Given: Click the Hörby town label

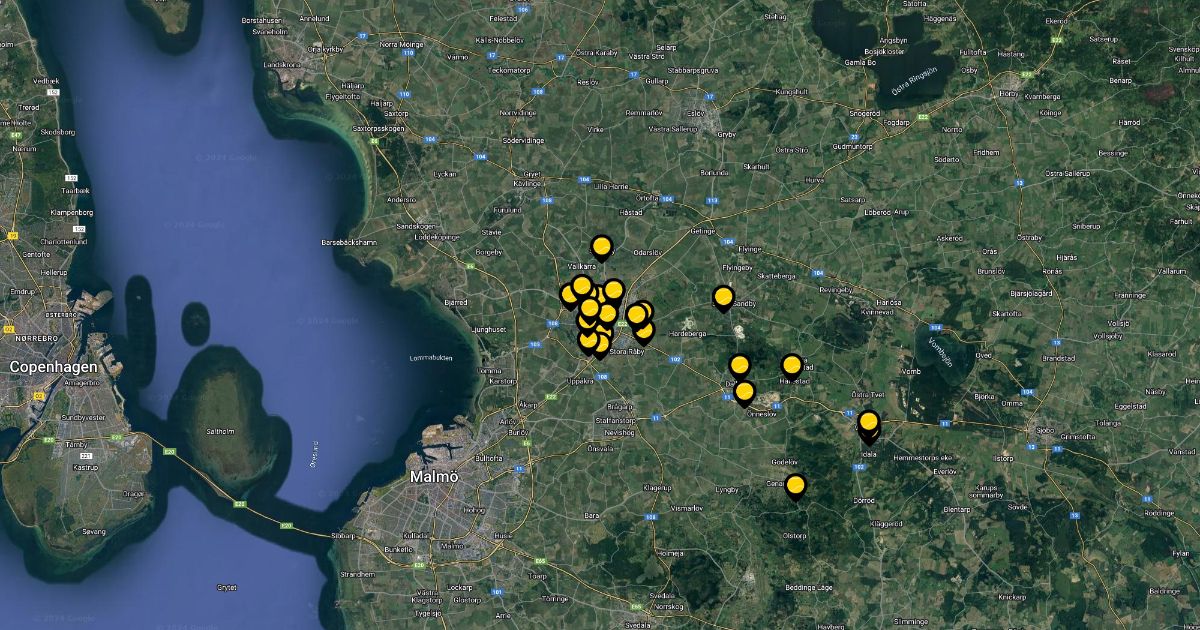Looking at the screenshot, I should pyautogui.click(x=1008, y=92).
